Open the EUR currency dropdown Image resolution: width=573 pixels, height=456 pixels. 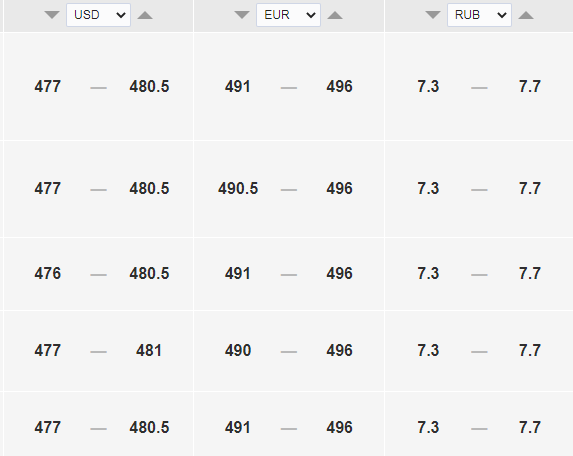[x=288, y=15]
